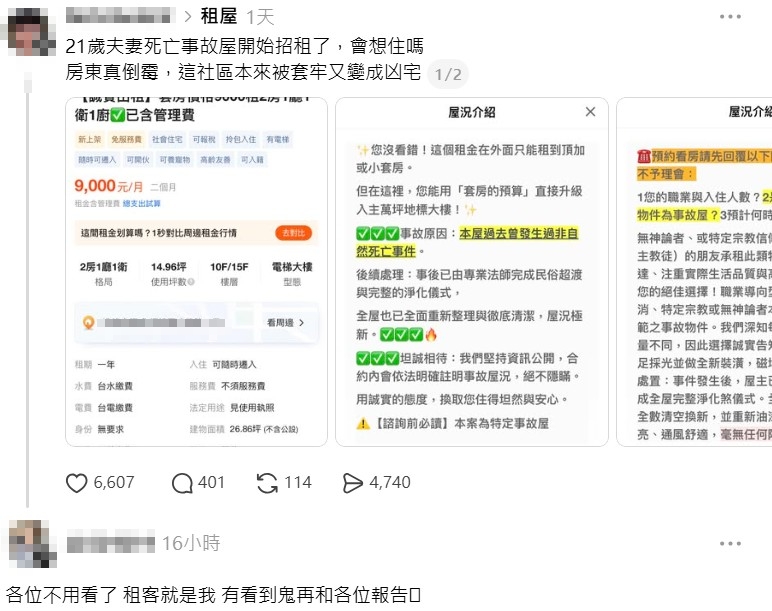
Task: Click the 不須服務費 service fee value
Action: [243, 386]
